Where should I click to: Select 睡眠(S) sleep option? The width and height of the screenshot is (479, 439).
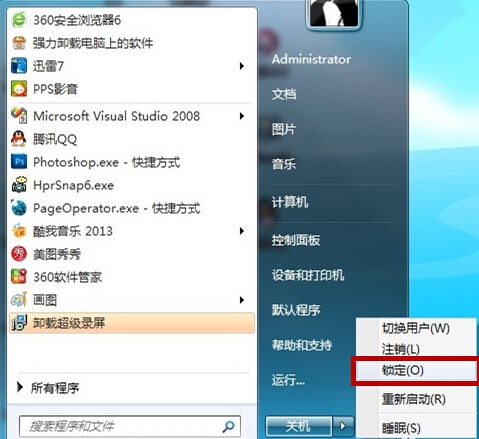pos(416,428)
